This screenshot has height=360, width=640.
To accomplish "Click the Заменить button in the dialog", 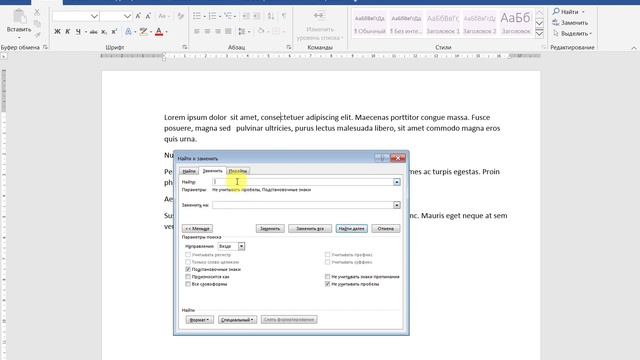I will 270,229.
